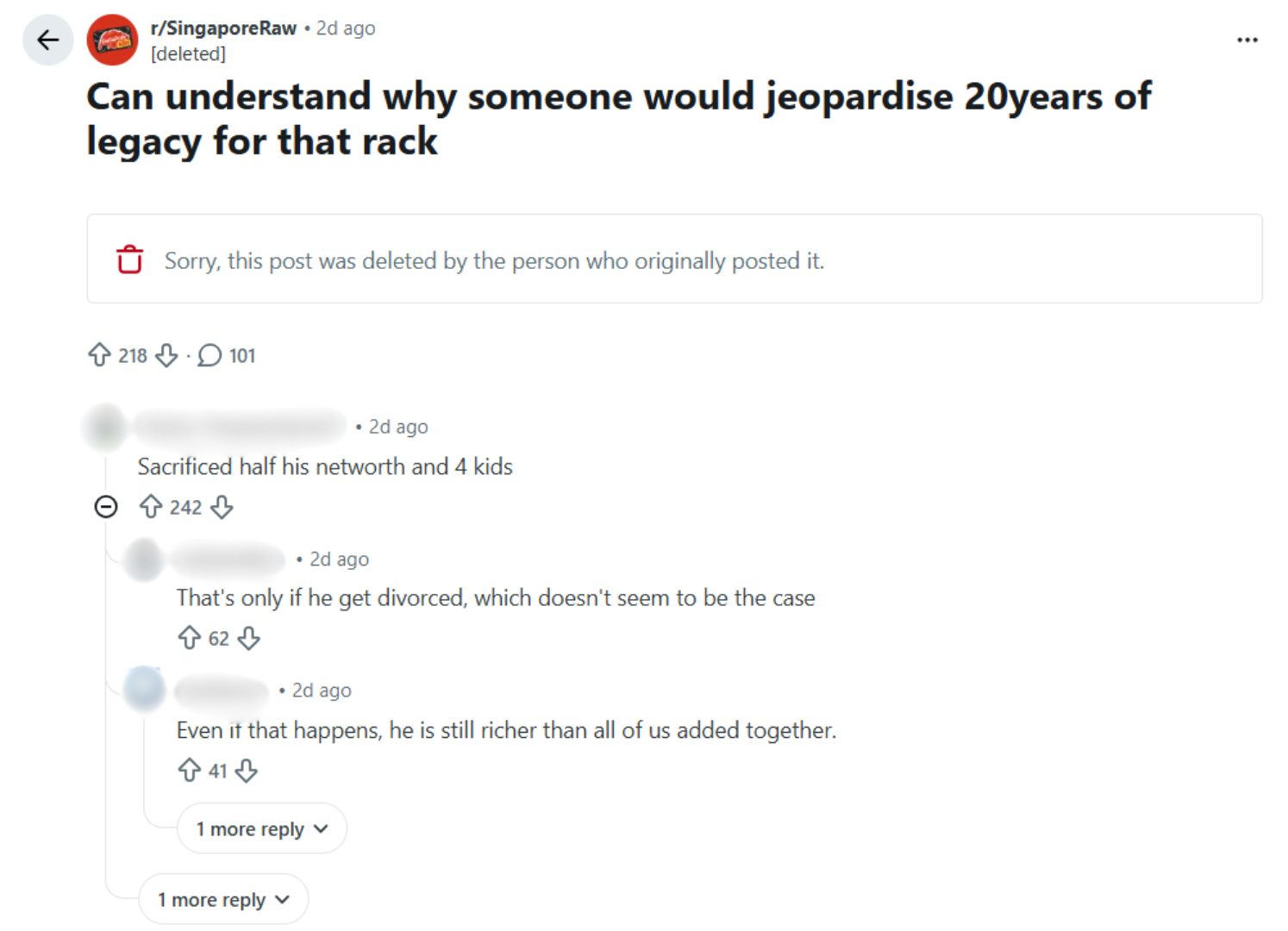The height and width of the screenshot is (931, 1288).
Task: Upvote the post with 218 votes
Action: [x=100, y=355]
